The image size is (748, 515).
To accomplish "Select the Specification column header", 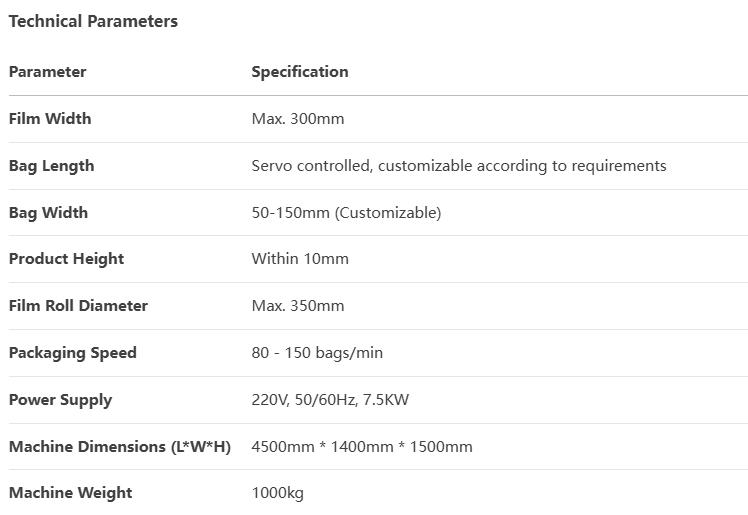I will [300, 72].
